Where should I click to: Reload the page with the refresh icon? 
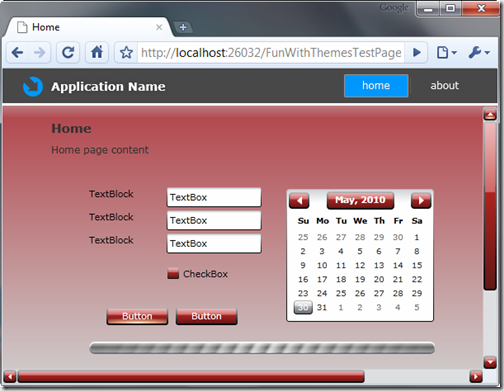68,53
